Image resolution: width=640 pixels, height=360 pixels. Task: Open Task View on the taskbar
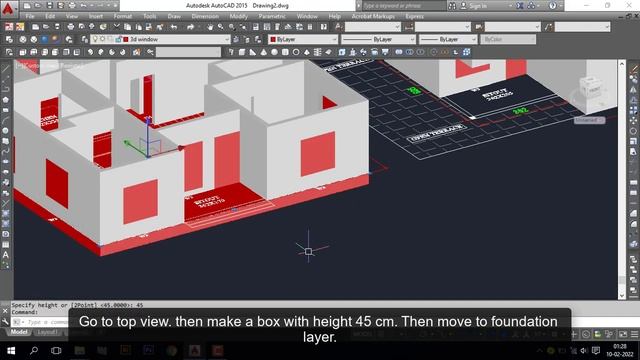click(56, 351)
